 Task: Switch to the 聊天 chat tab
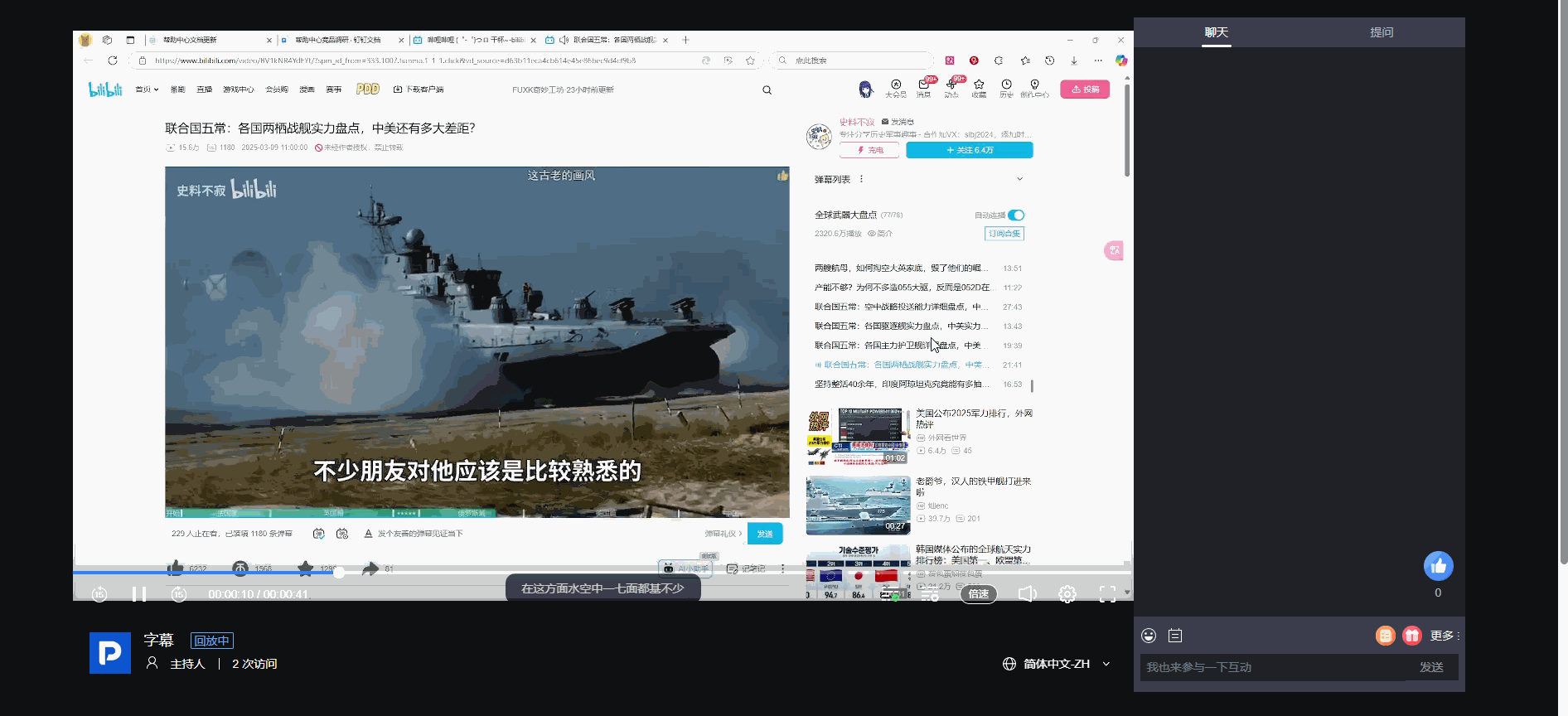click(1217, 32)
